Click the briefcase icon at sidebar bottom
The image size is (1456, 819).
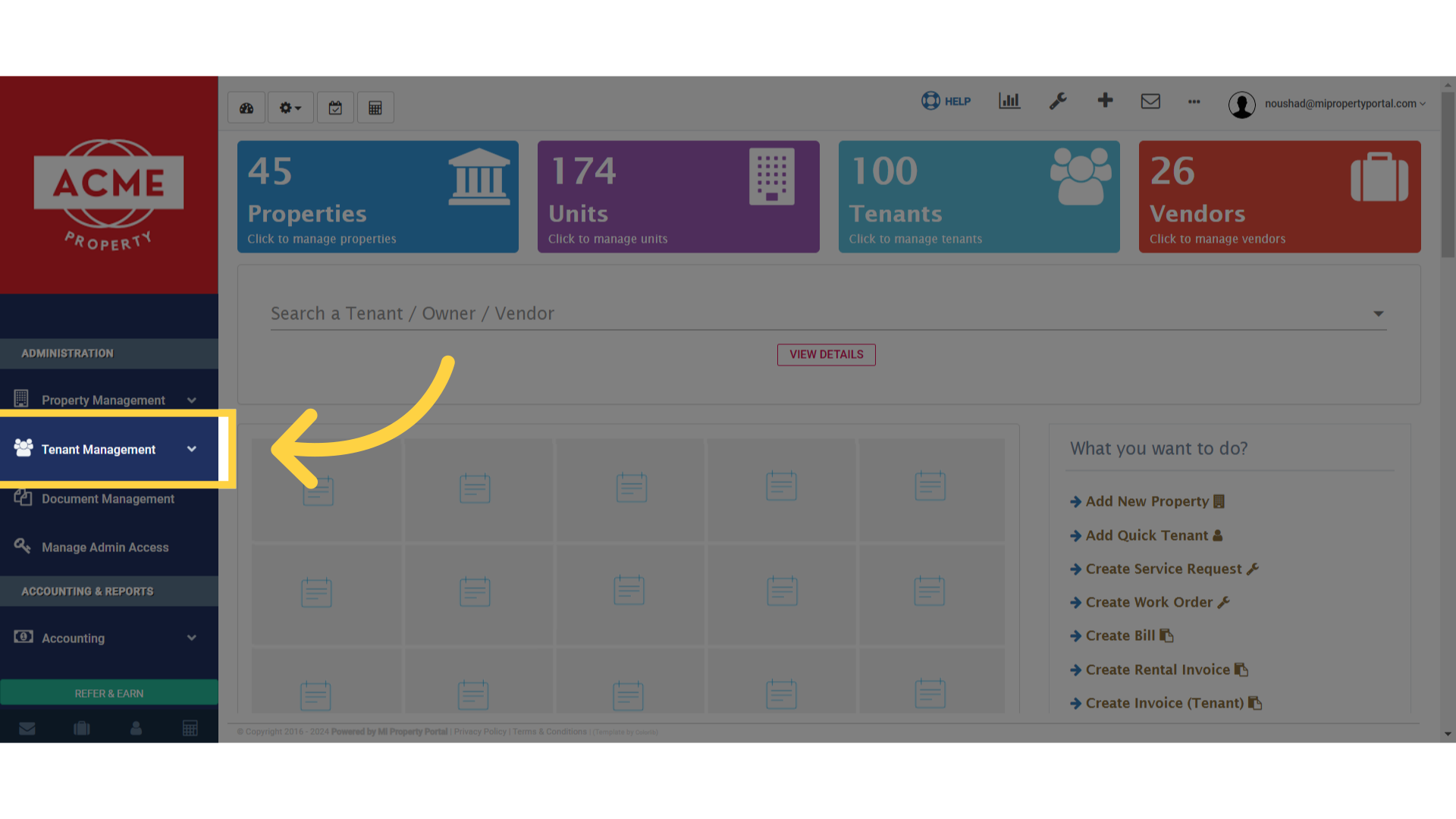point(81,728)
